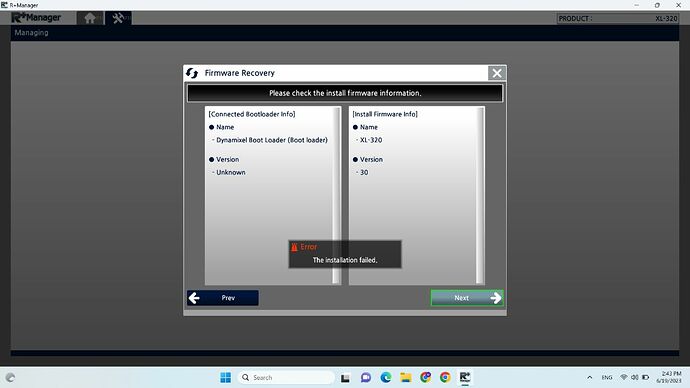
Task: Restore down the R+ Manager window
Action: [x=657, y=5]
